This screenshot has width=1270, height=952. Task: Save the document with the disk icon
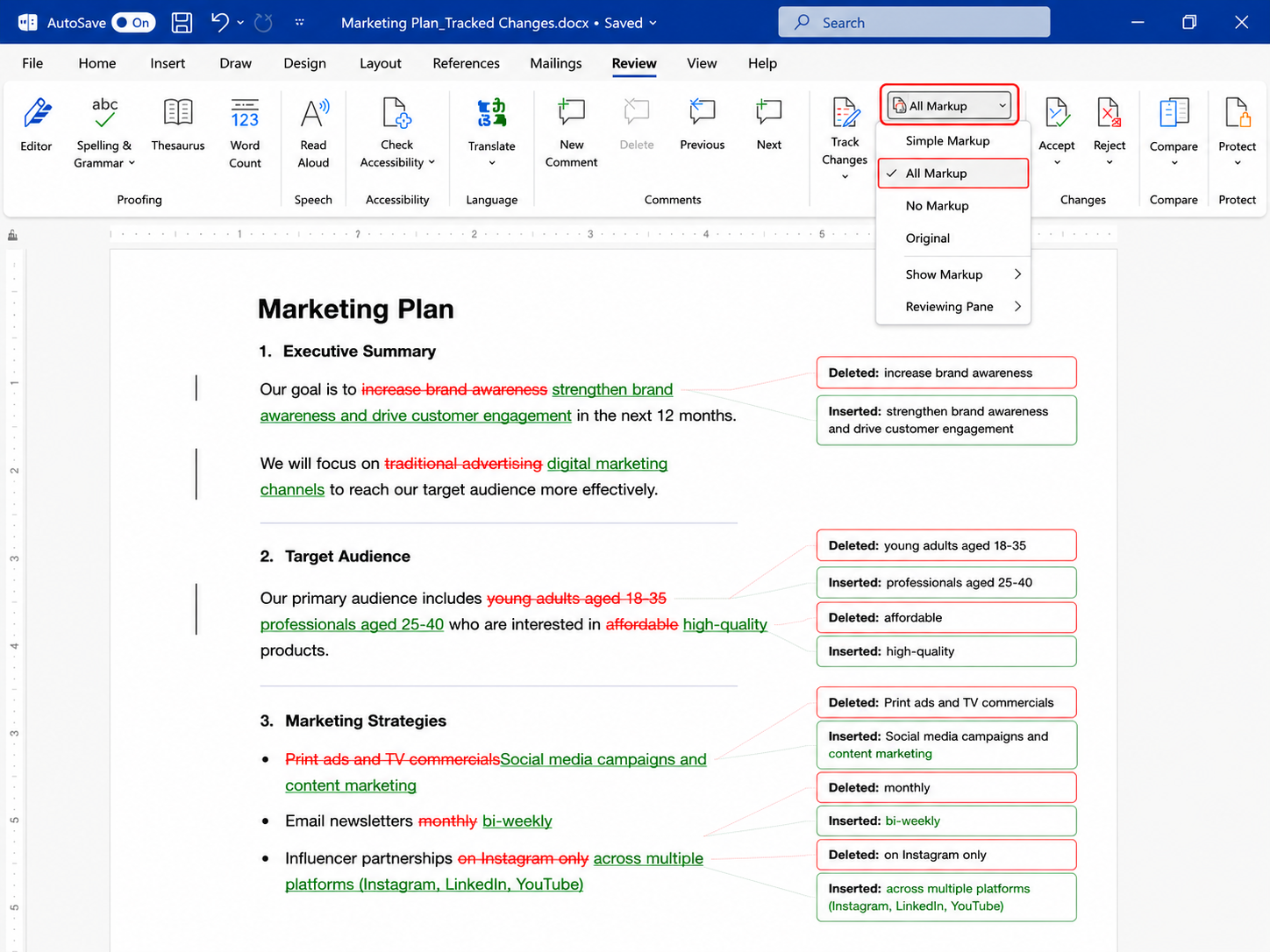tap(182, 23)
